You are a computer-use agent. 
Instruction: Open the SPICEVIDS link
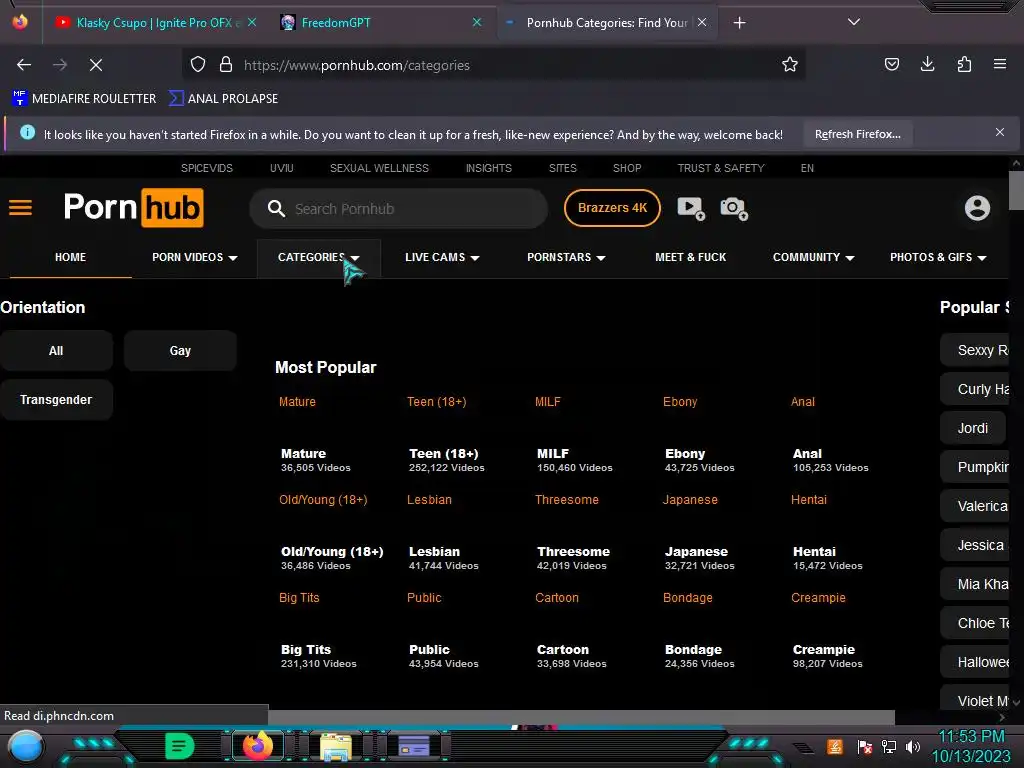pos(207,168)
